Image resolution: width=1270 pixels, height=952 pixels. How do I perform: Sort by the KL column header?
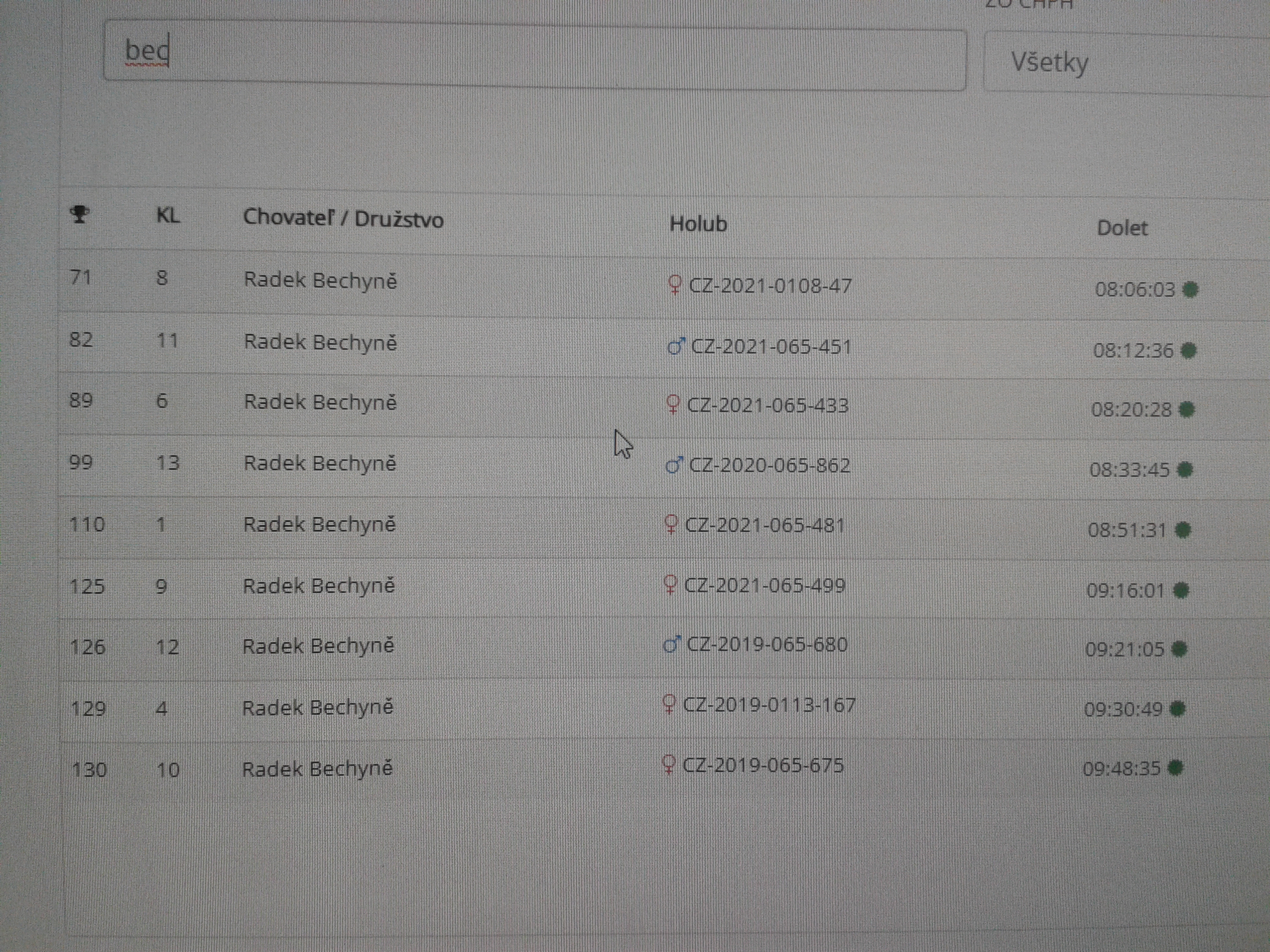(x=168, y=216)
